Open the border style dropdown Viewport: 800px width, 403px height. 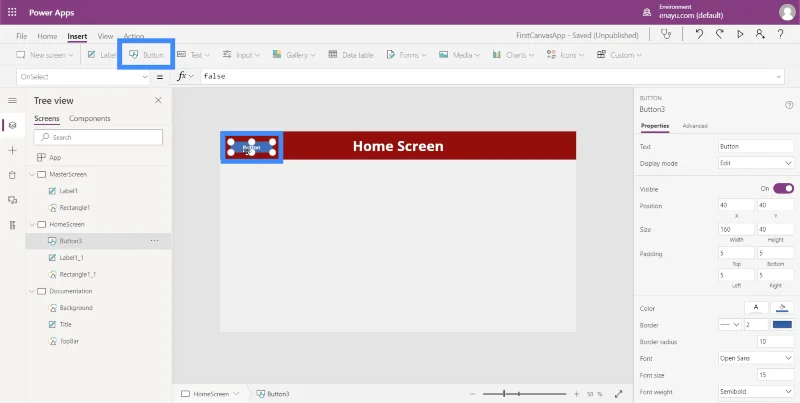click(x=730, y=324)
